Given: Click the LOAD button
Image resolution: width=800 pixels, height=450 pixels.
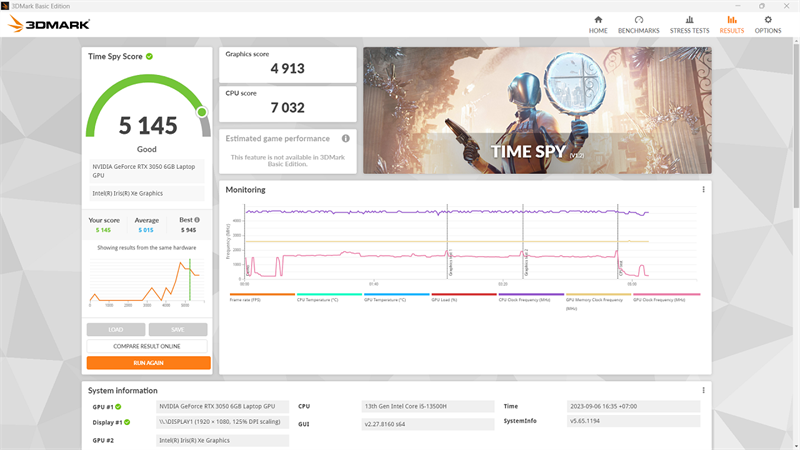Looking at the screenshot, I should pos(116,330).
